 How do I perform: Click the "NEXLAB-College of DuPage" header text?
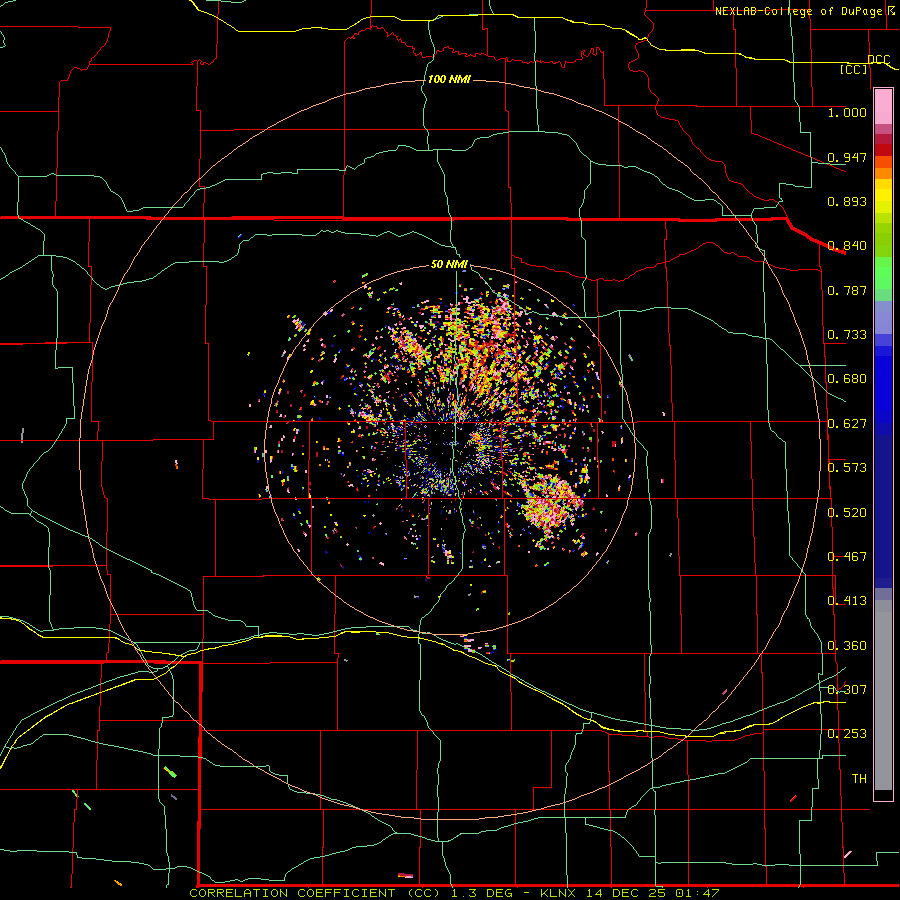pyautogui.click(x=798, y=11)
